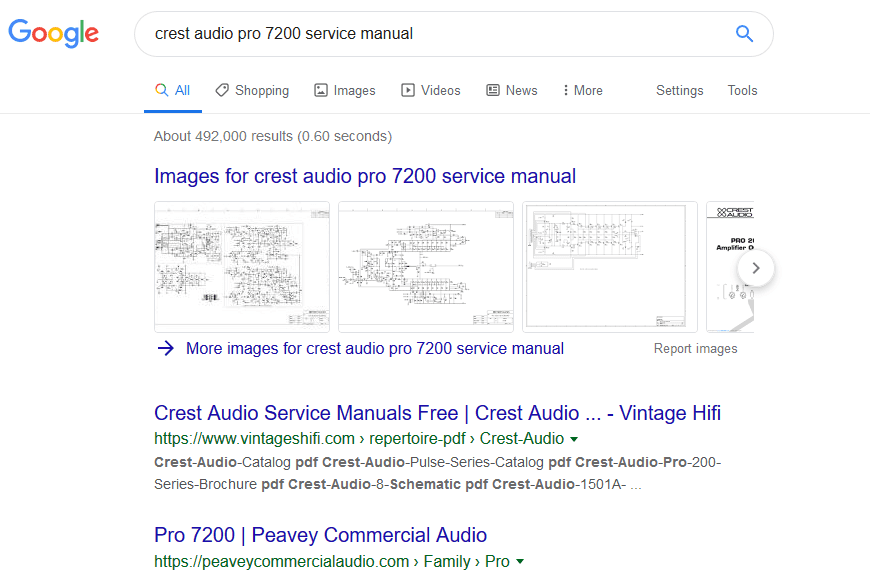Image resolution: width=870 pixels, height=576 pixels.
Task: Switch to the Images tab
Action: 344,90
